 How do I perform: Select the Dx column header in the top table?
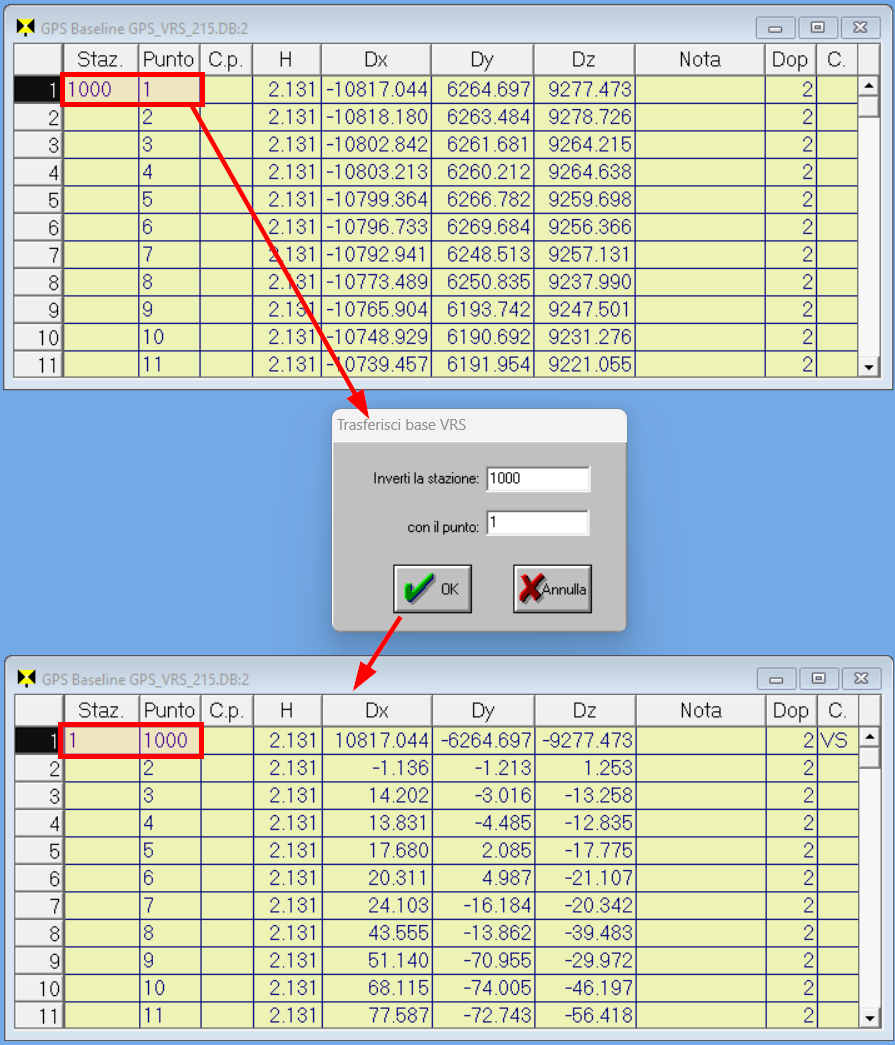pyautogui.click(x=376, y=59)
